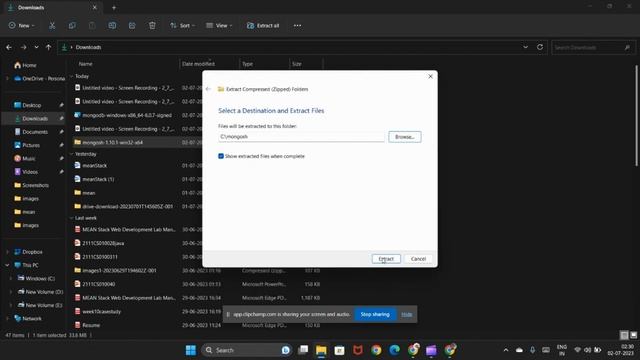640x360 pixels.
Task: Click the destination folder path field
Action: coord(301,137)
